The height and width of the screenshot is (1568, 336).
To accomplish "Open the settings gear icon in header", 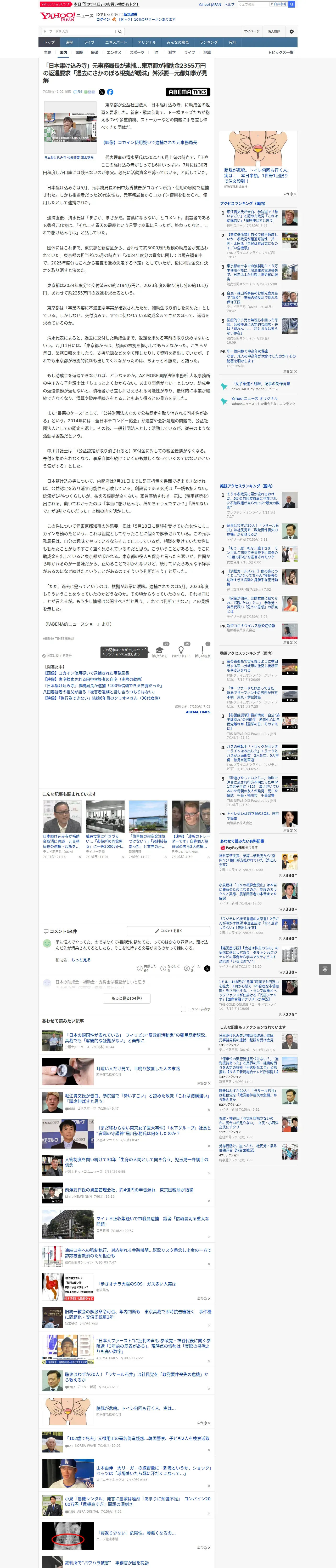I will click(292, 32).
